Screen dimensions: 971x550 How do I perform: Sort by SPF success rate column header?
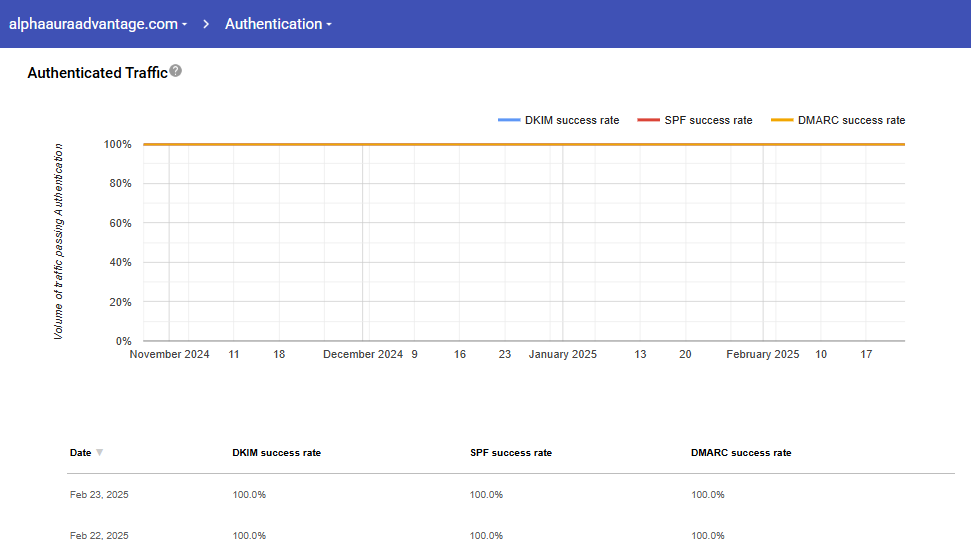510,453
